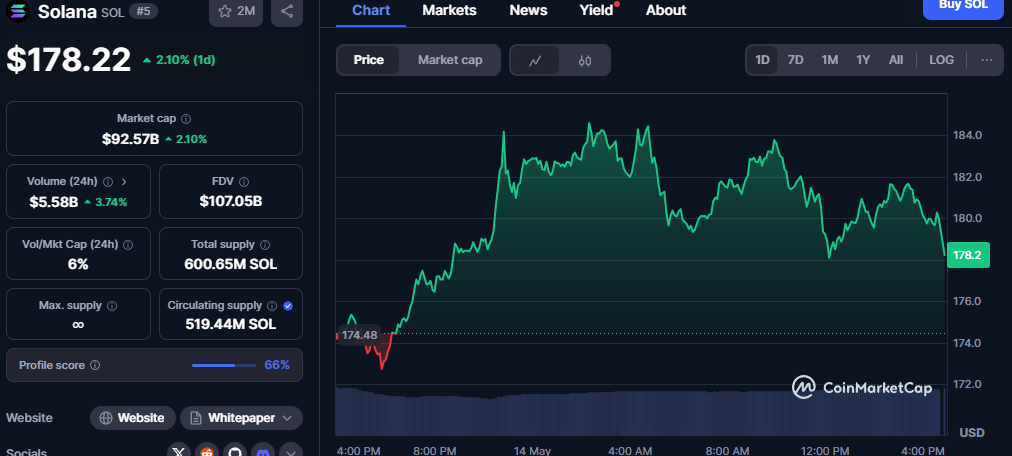Image resolution: width=1012 pixels, height=456 pixels.
Task: Show Max. supply info icon
Action: (x=112, y=306)
